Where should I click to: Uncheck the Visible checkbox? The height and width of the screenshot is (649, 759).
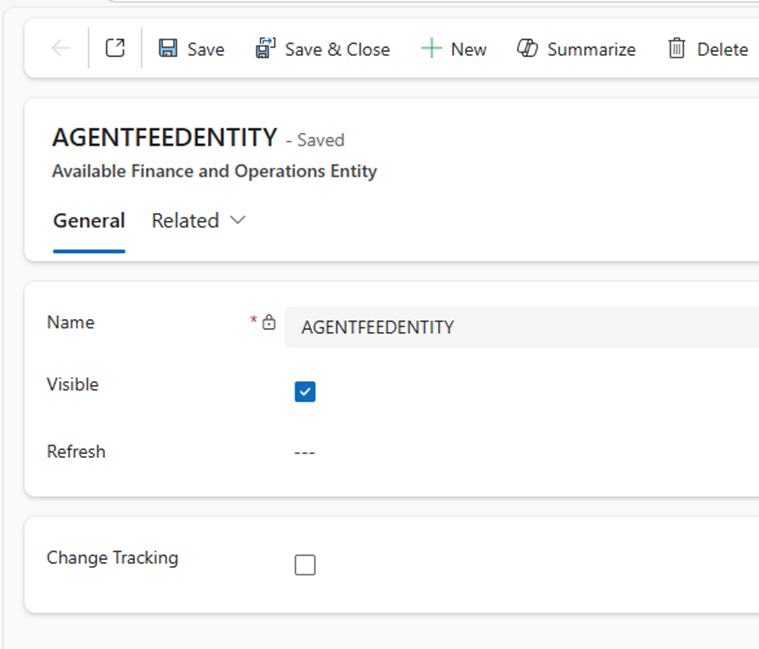tap(305, 392)
